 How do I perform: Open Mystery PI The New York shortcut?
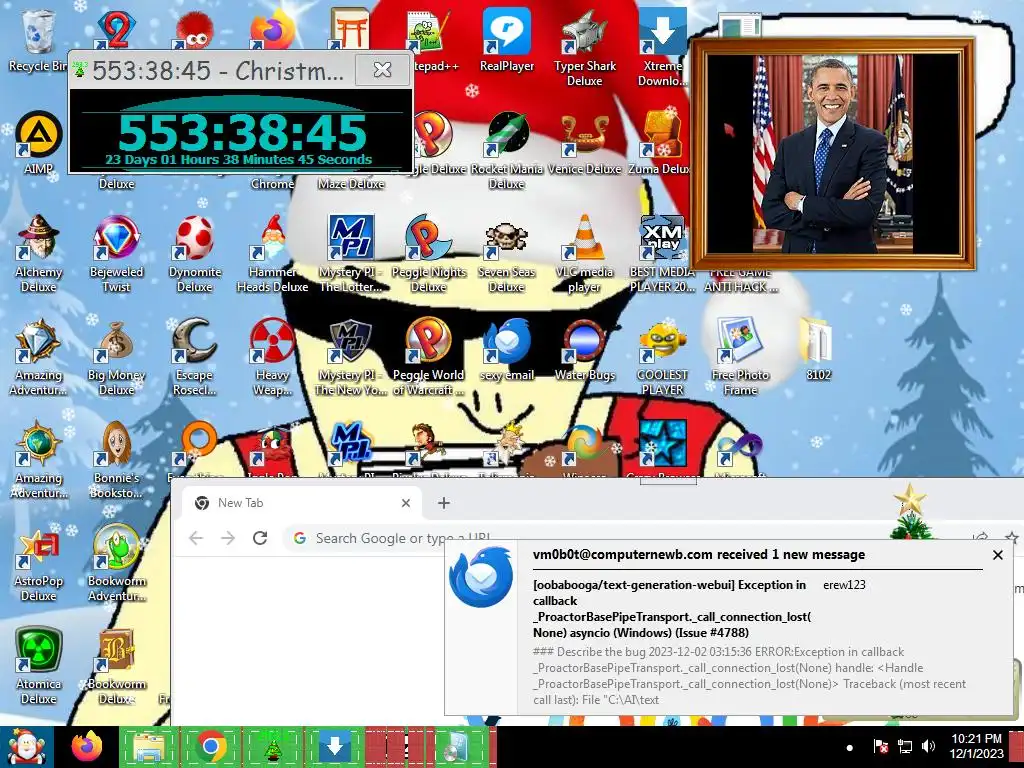pyautogui.click(x=351, y=357)
